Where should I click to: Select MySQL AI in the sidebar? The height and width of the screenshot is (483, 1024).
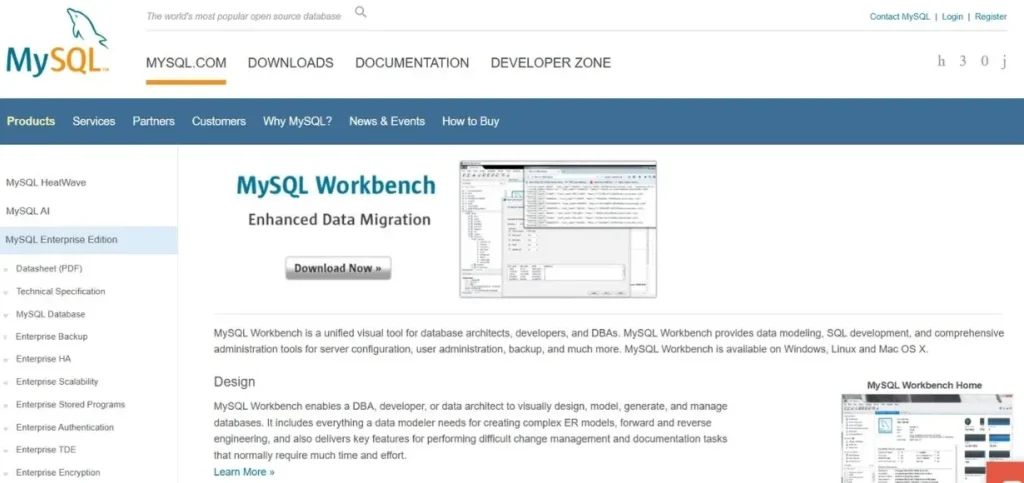(x=27, y=211)
